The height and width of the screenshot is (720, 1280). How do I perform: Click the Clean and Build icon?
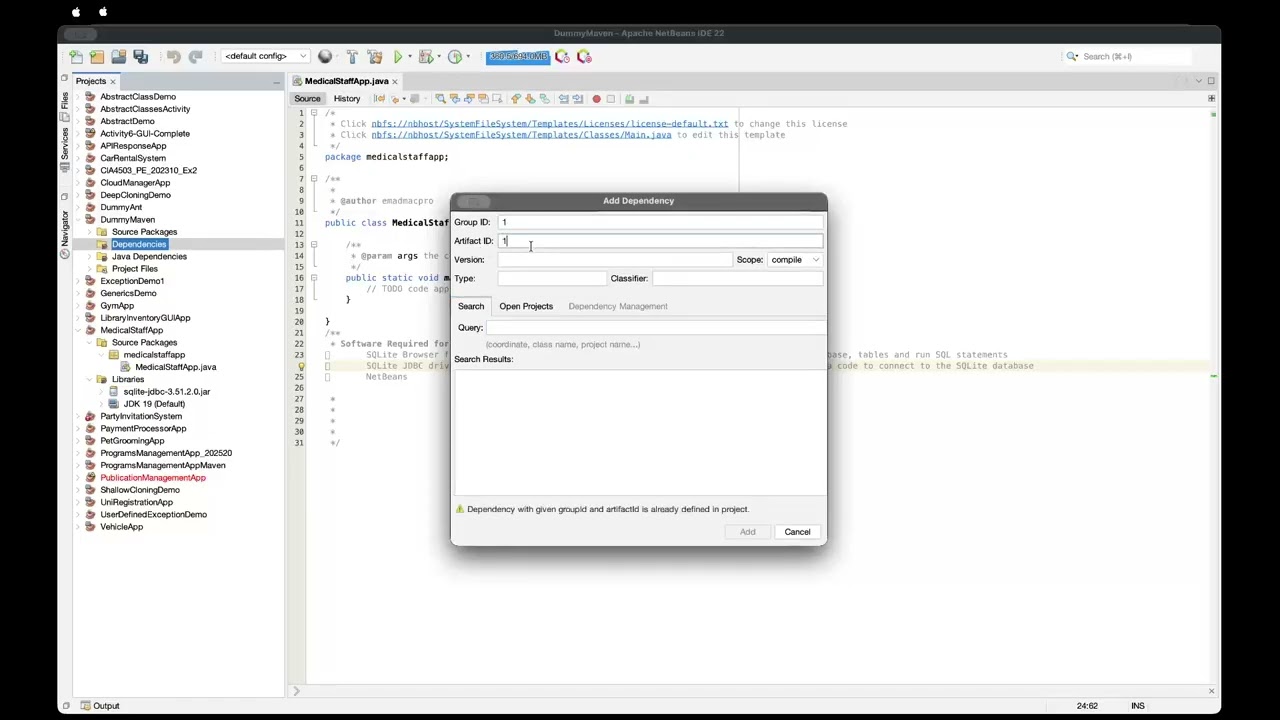click(375, 57)
